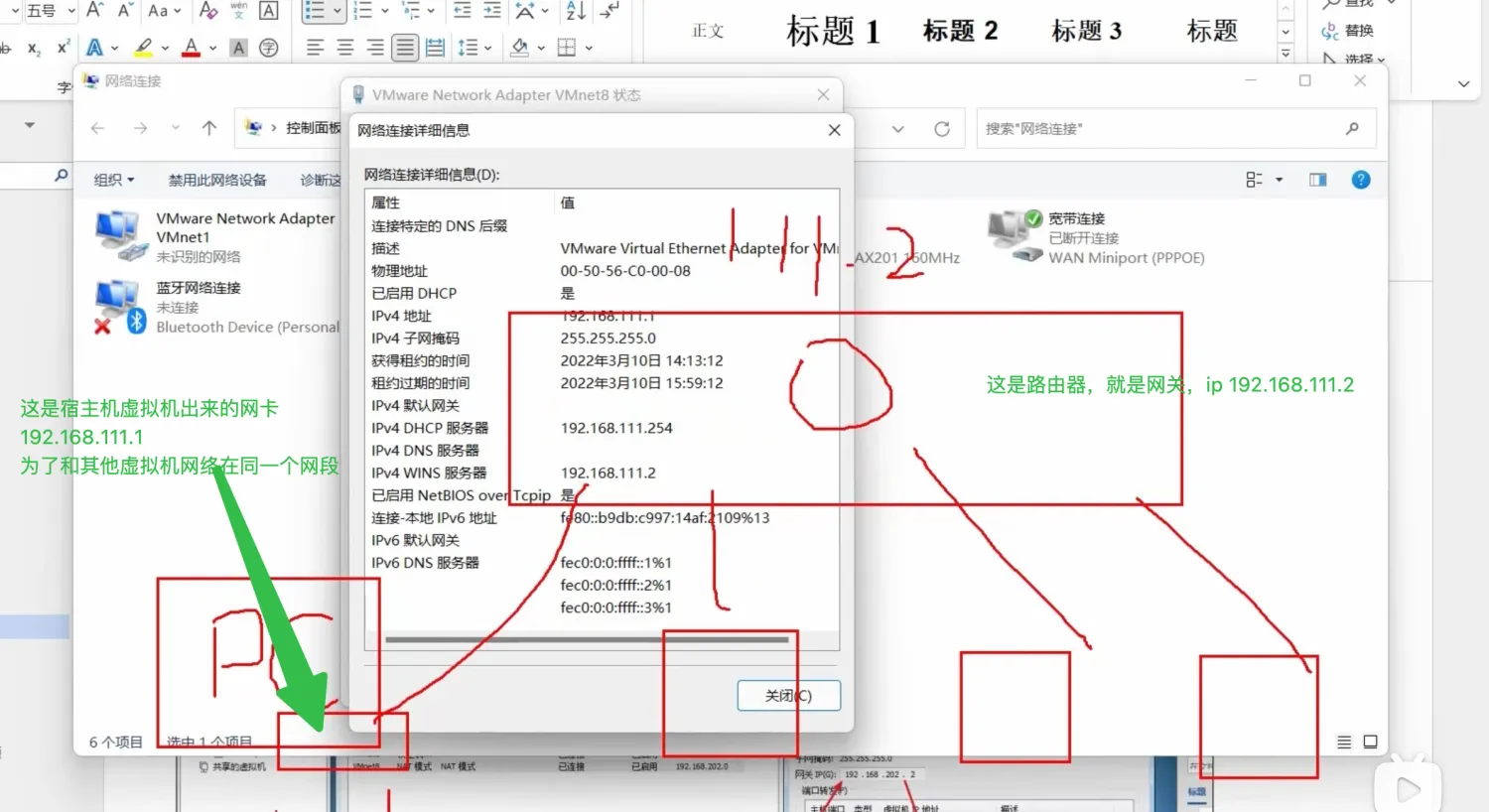This screenshot has height=812, width=1489.
Task: Open the 五号 font size dropdown
Action: (x=50, y=11)
